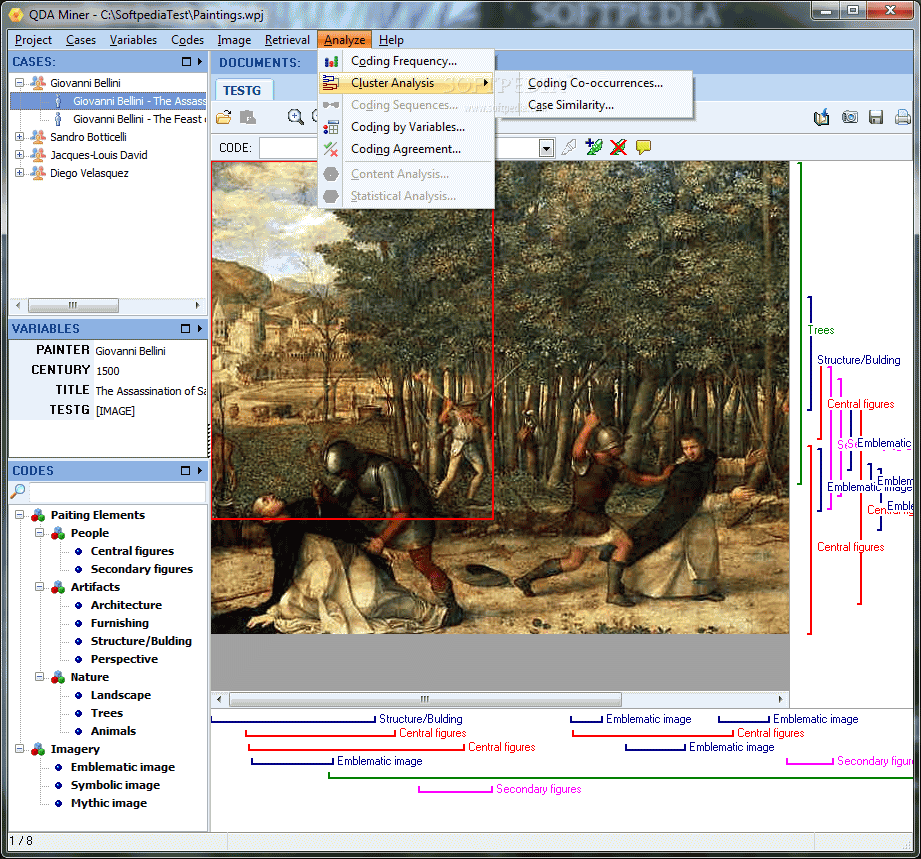Open the Project menu
Screen dimensions: 921x859
click(33, 40)
